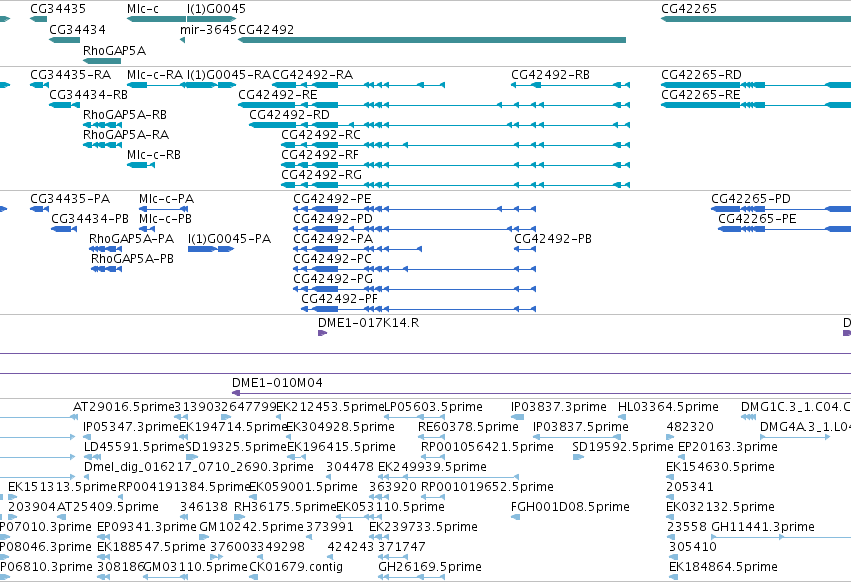The height and width of the screenshot is (582, 851).
Task: Click the Mlc-c gene label
Action: click(143, 9)
